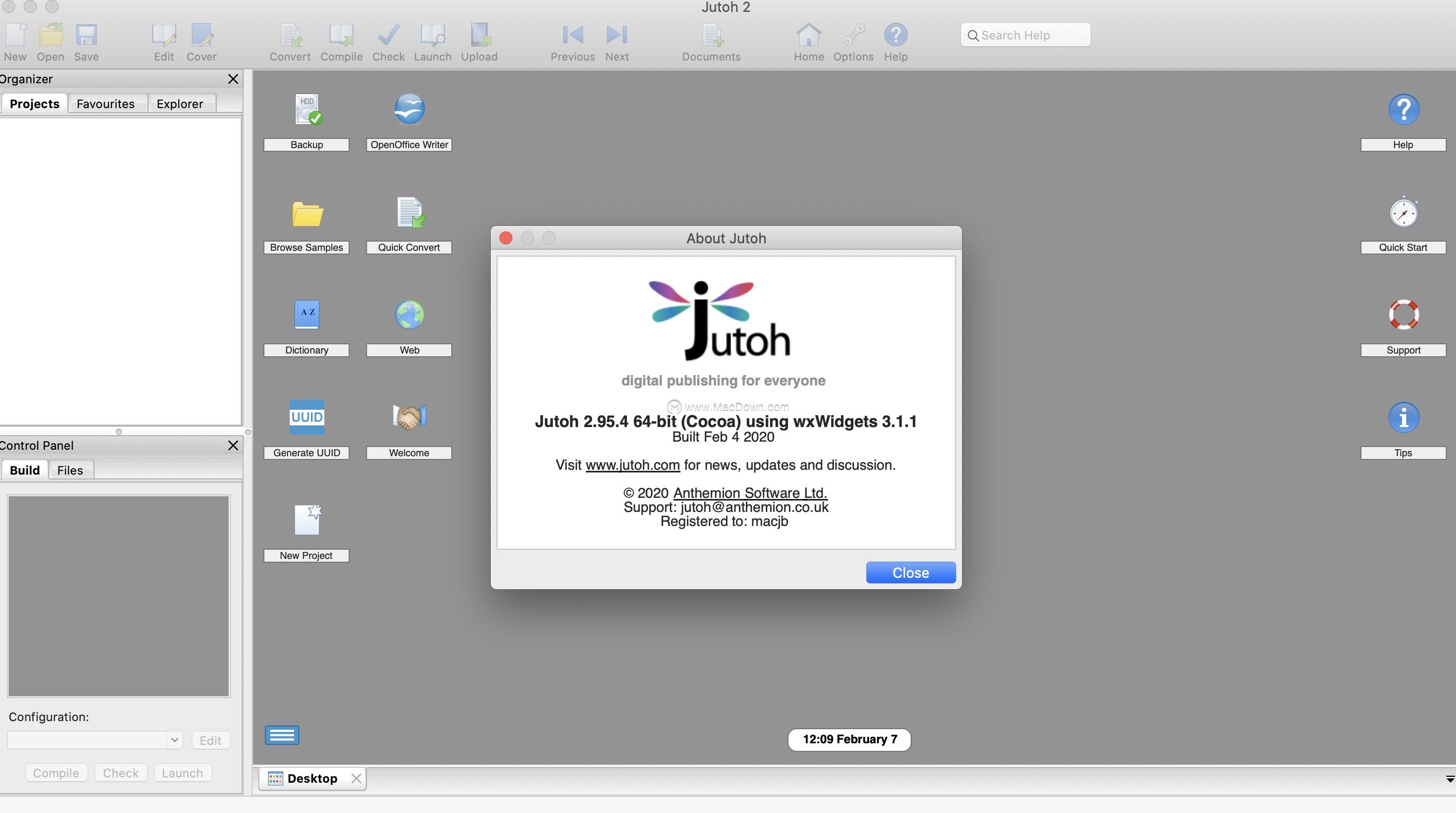Screen dimensions: 1456x813
Task: Click the Search Help field
Action: click(1025, 35)
